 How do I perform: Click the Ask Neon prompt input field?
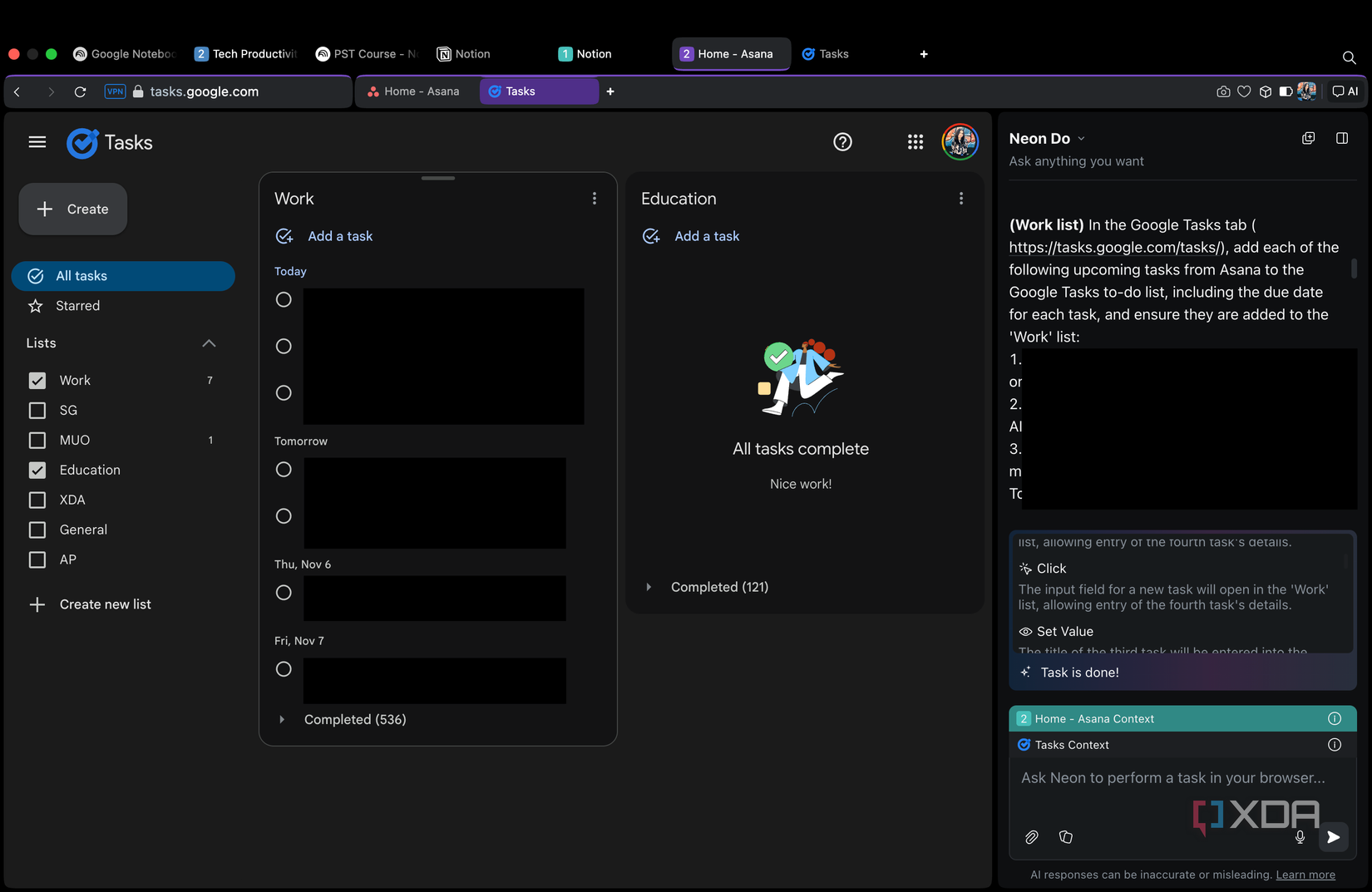click(1173, 778)
